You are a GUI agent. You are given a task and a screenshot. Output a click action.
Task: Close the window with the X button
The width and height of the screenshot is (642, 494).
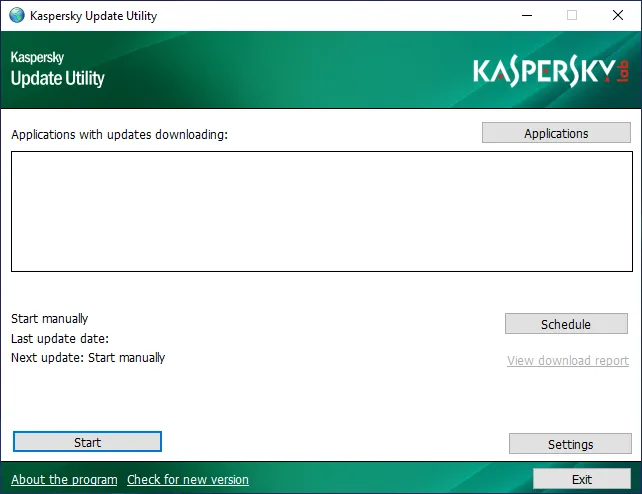618,16
